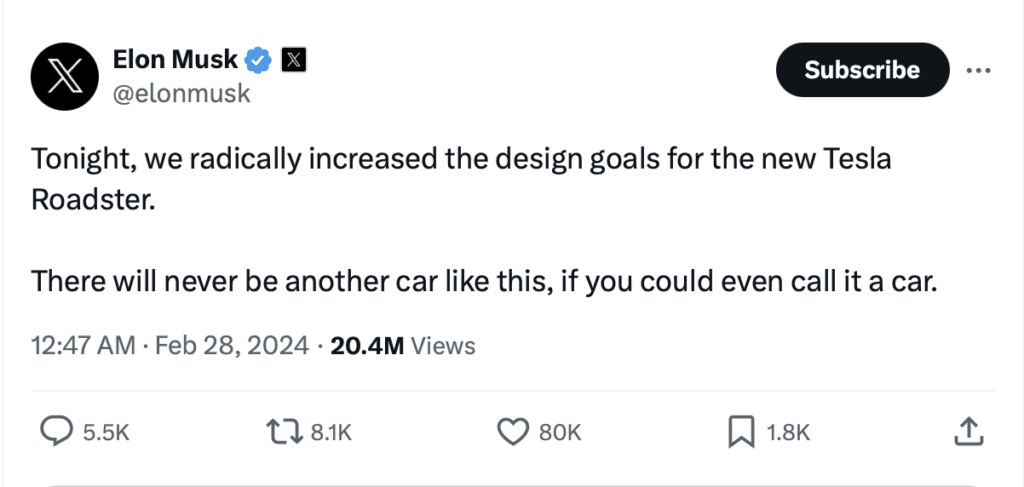This screenshot has height=487, width=1024.
Task: Click the 8.1K reposts count
Action: coord(332,432)
